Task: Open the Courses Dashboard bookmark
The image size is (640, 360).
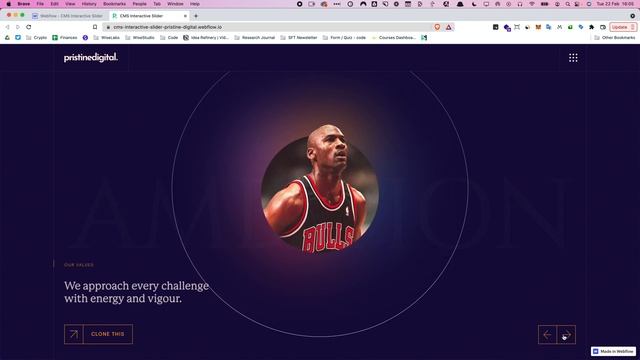Action: pyautogui.click(x=393, y=38)
